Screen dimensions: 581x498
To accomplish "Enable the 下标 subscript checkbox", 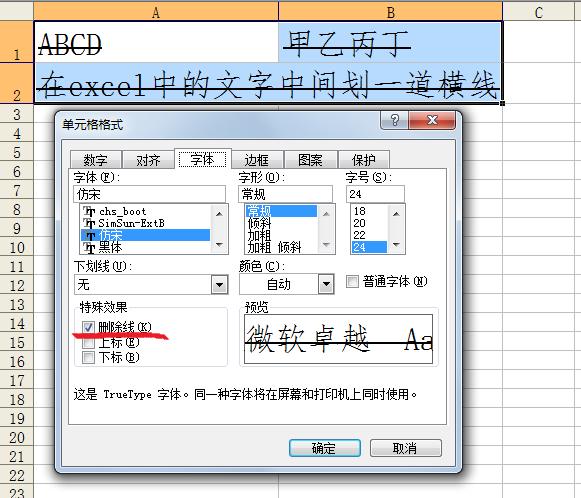I will [88, 357].
